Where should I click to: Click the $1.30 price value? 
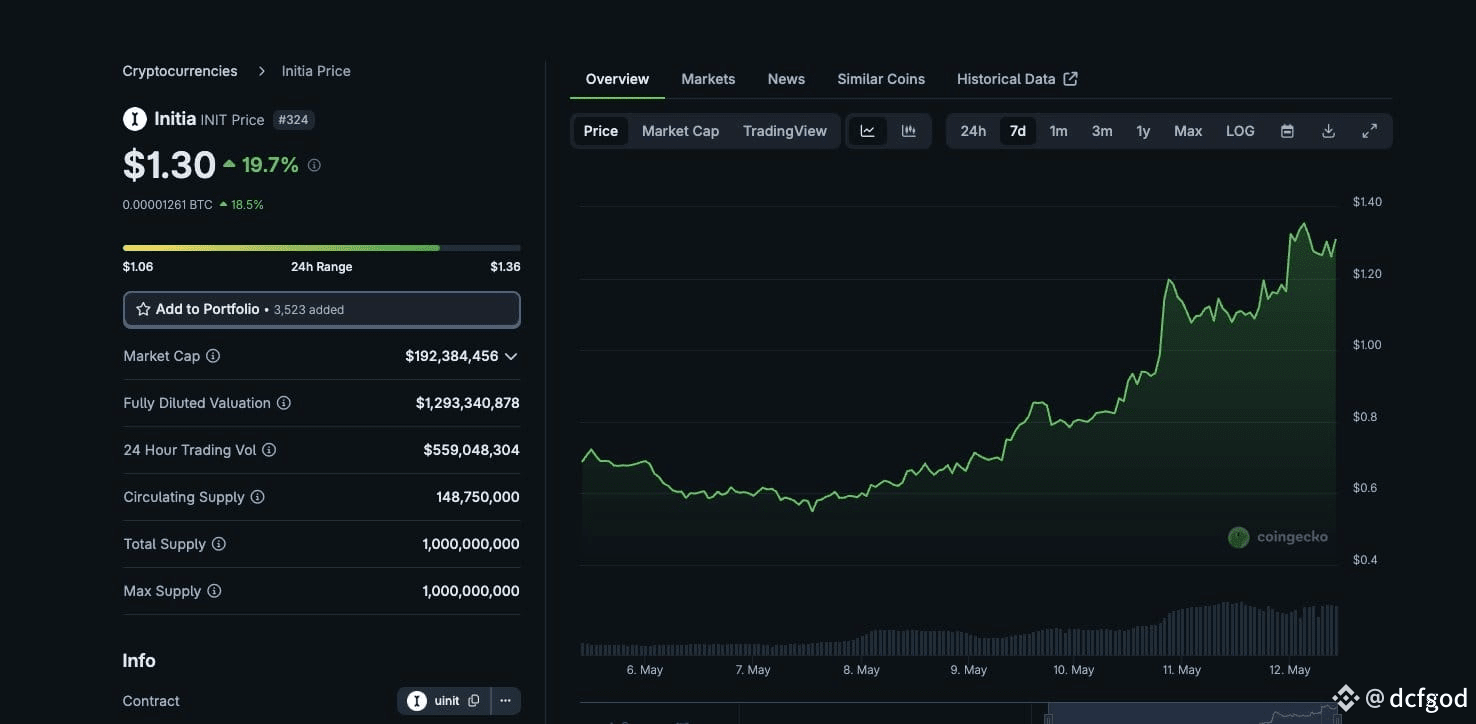pos(169,165)
